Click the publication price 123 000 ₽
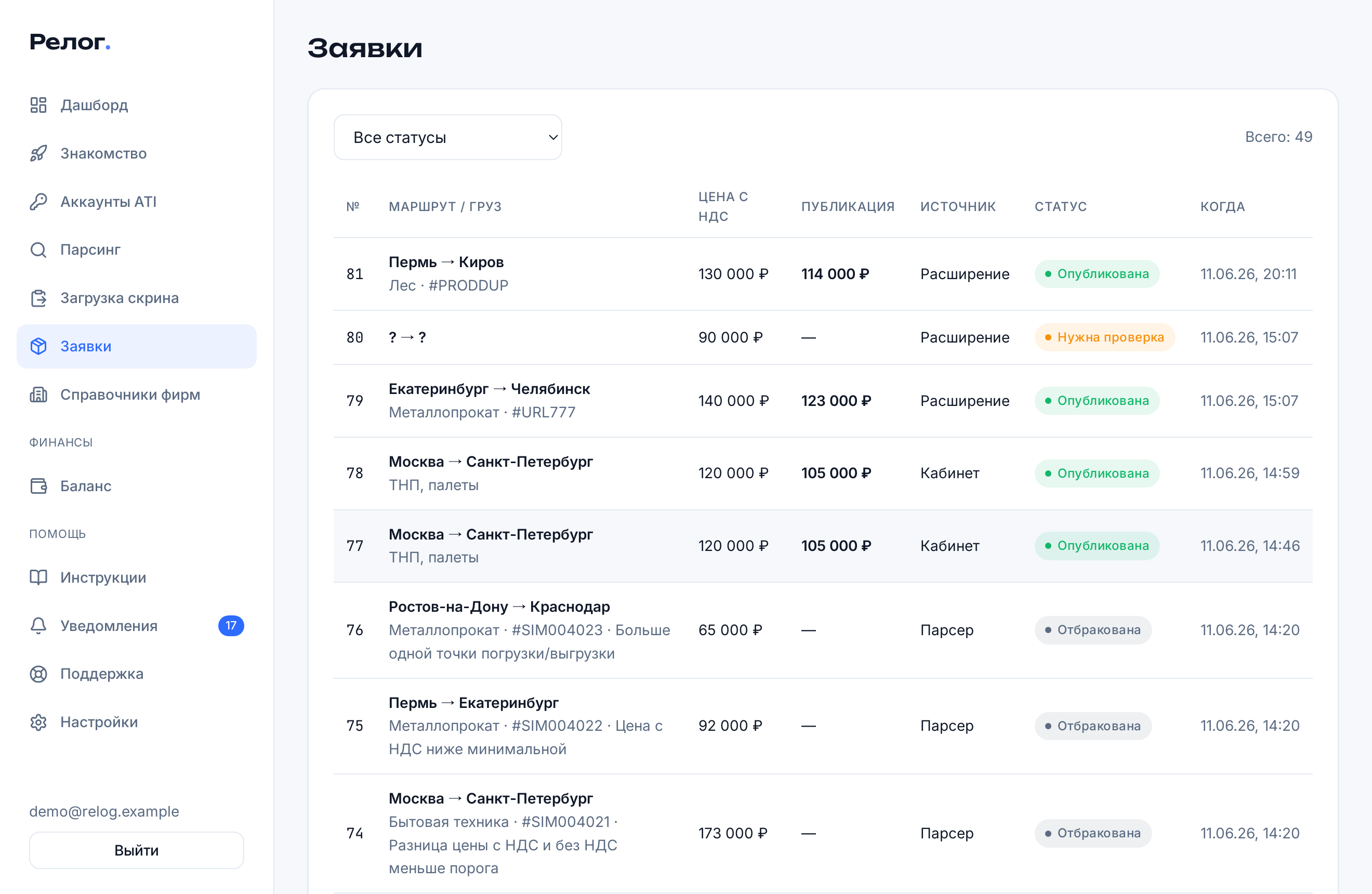 pos(837,401)
